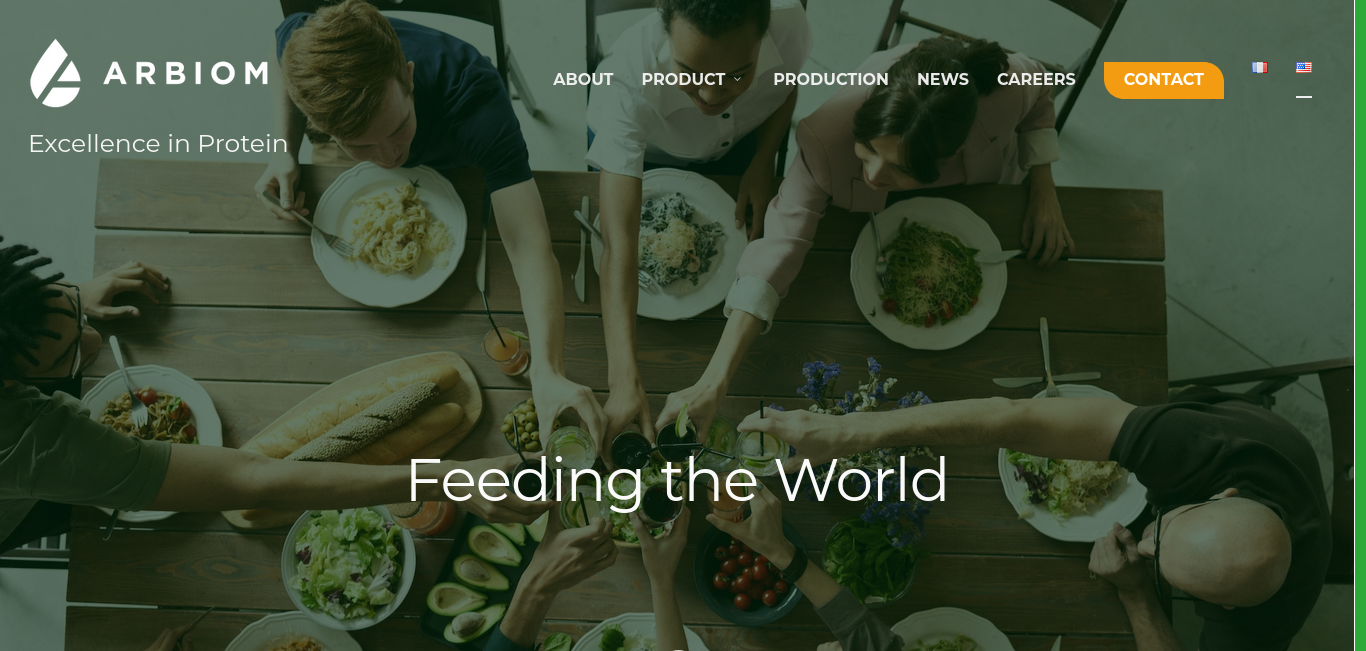The width and height of the screenshot is (1366, 651).
Task: Go to the Production page
Action: click(x=831, y=79)
